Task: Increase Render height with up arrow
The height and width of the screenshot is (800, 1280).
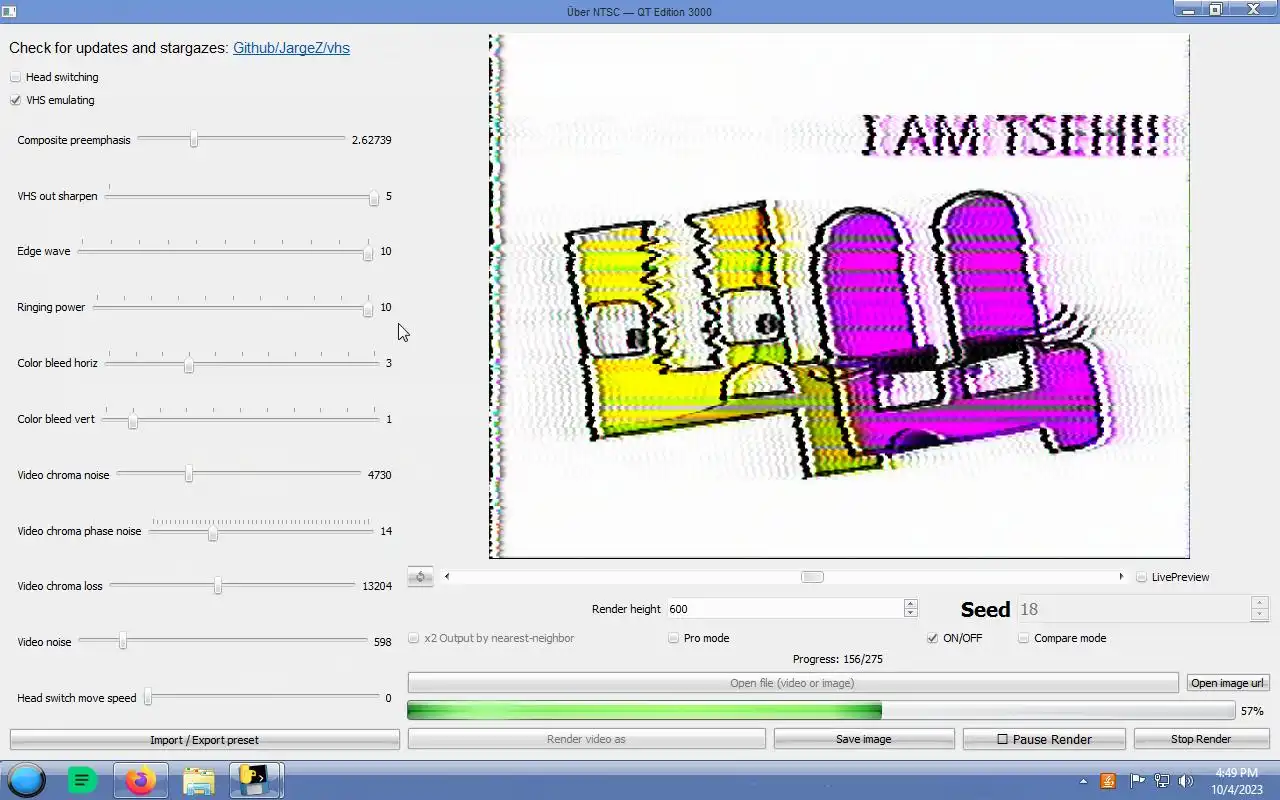Action: point(910,604)
